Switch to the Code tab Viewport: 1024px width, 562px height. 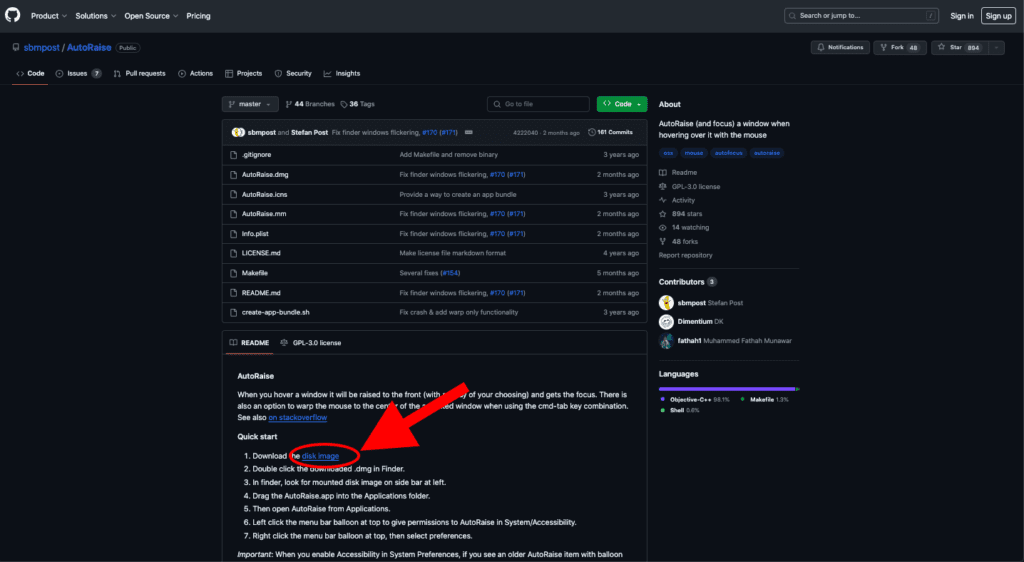(30, 74)
